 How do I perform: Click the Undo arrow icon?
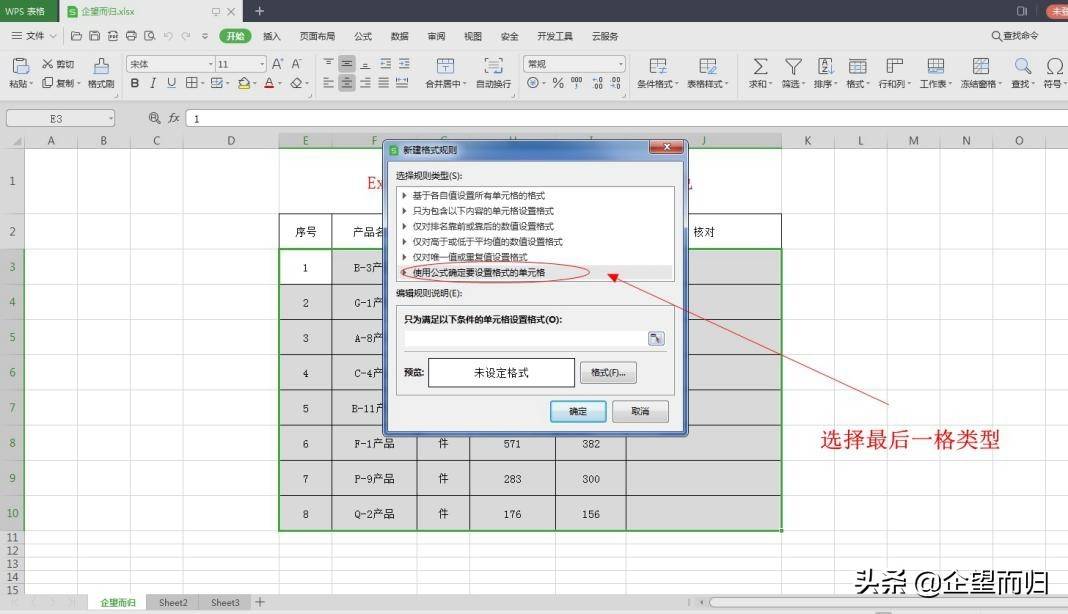point(168,36)
